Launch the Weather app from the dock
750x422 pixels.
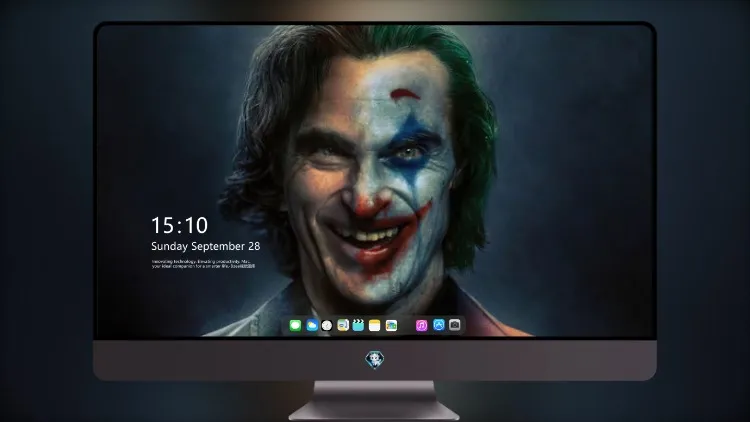click(312, 325)
